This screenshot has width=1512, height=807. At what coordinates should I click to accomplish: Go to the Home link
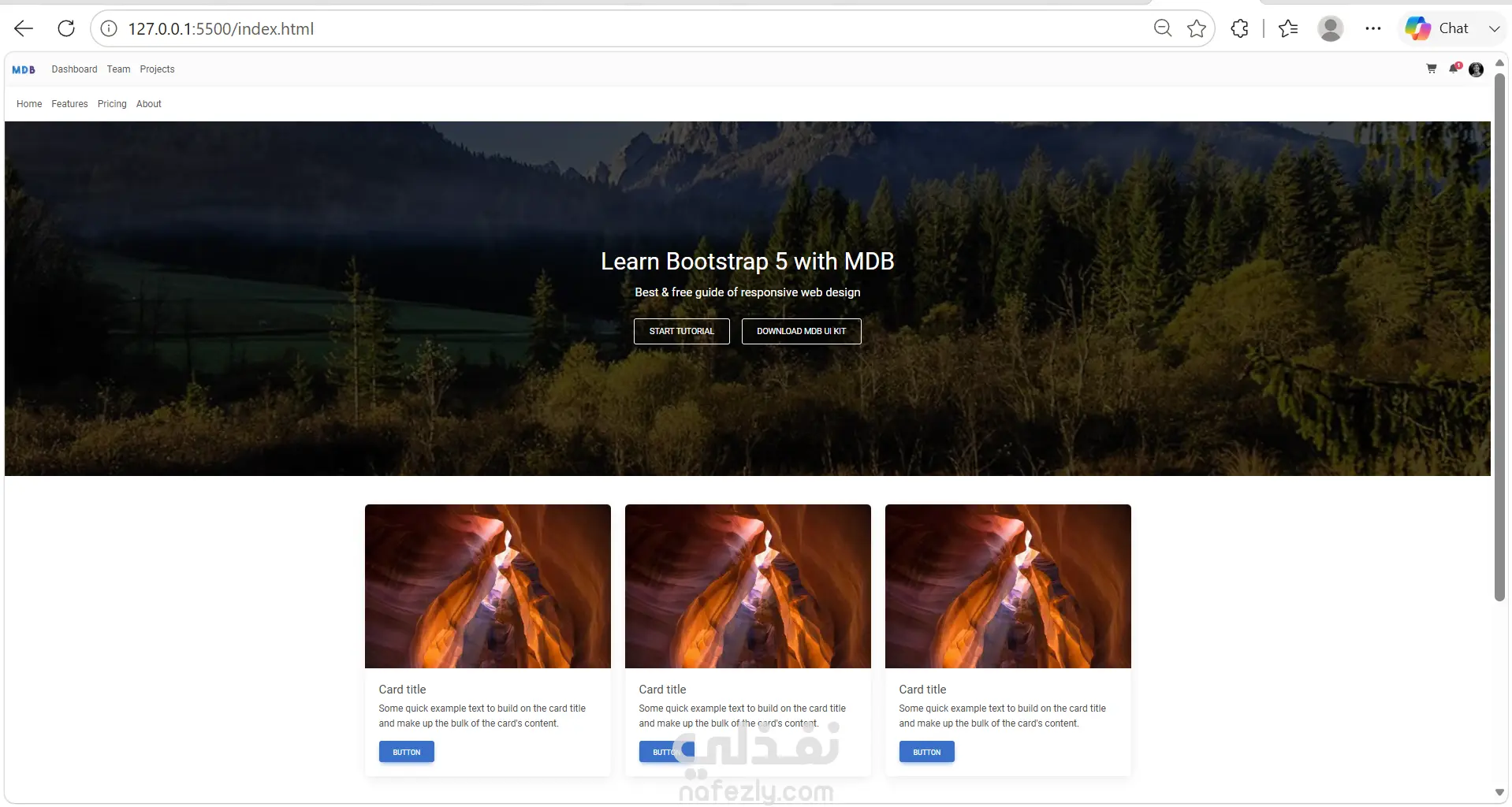click(x=29, y=104)
